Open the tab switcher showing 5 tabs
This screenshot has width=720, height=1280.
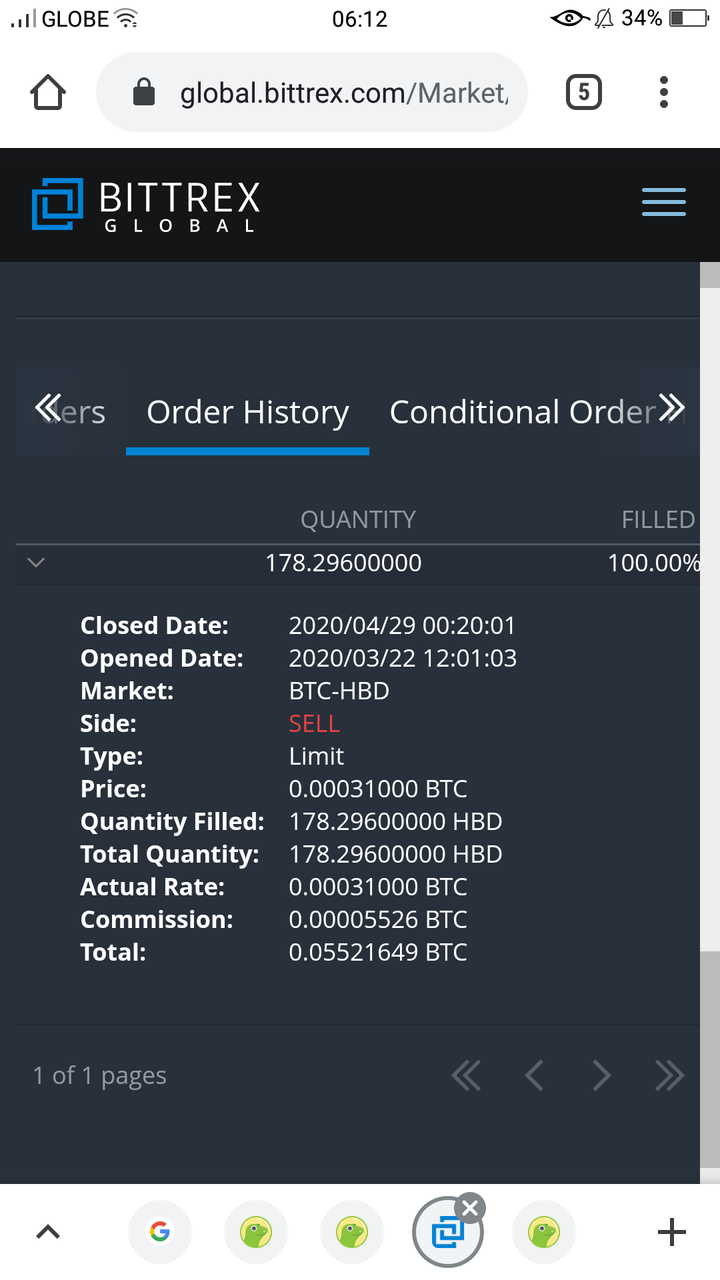(x=584, y=93)
